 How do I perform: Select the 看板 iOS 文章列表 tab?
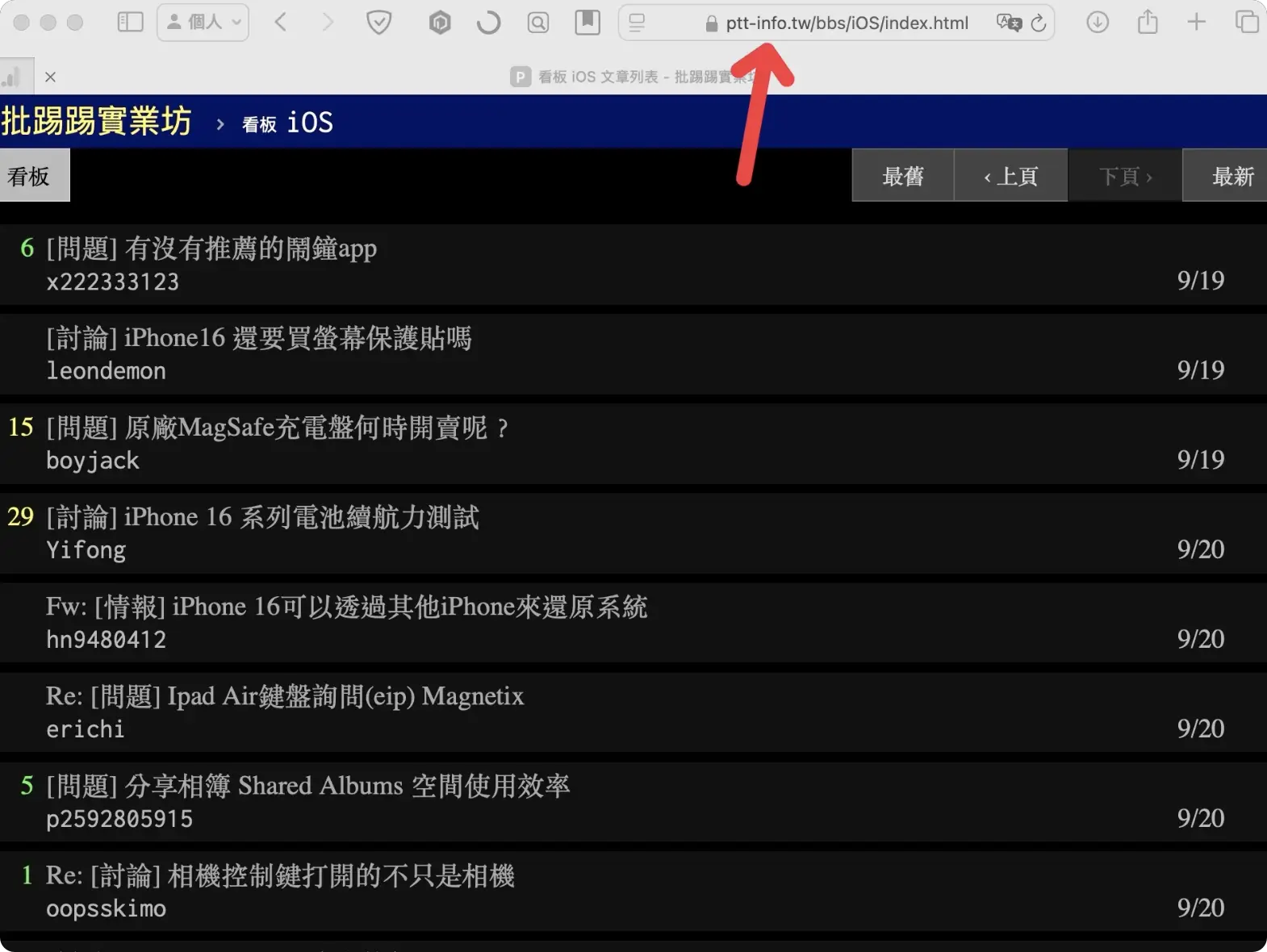click(633, 77)
